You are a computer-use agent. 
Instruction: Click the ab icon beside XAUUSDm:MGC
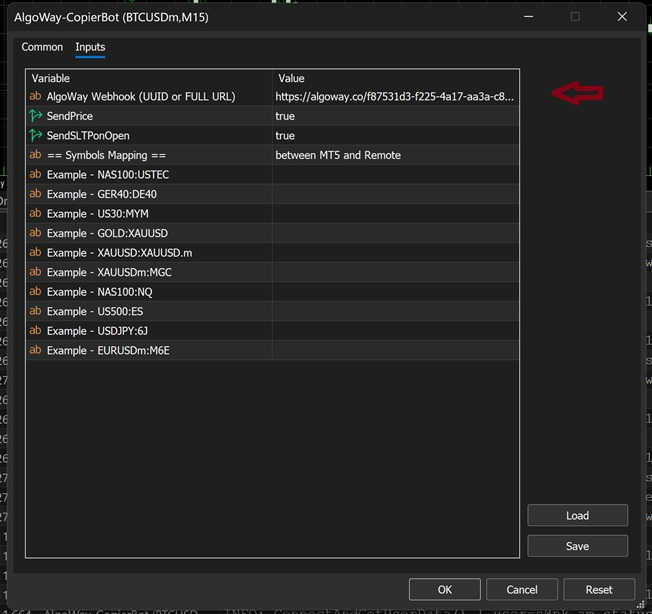pyautogui.click(x=35, y=272)
